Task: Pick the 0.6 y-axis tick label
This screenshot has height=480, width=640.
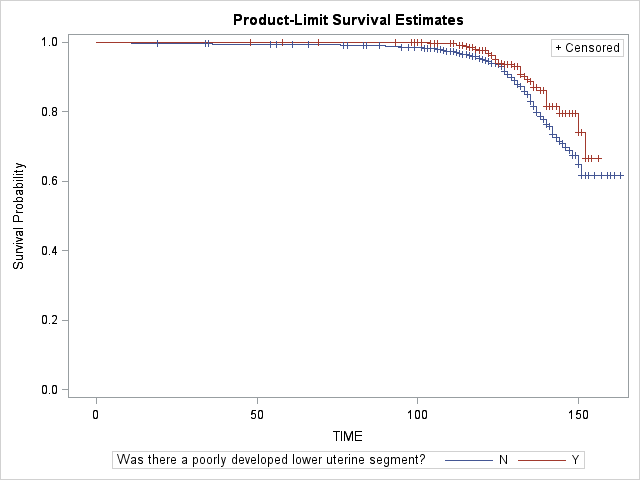Action: 46,181
